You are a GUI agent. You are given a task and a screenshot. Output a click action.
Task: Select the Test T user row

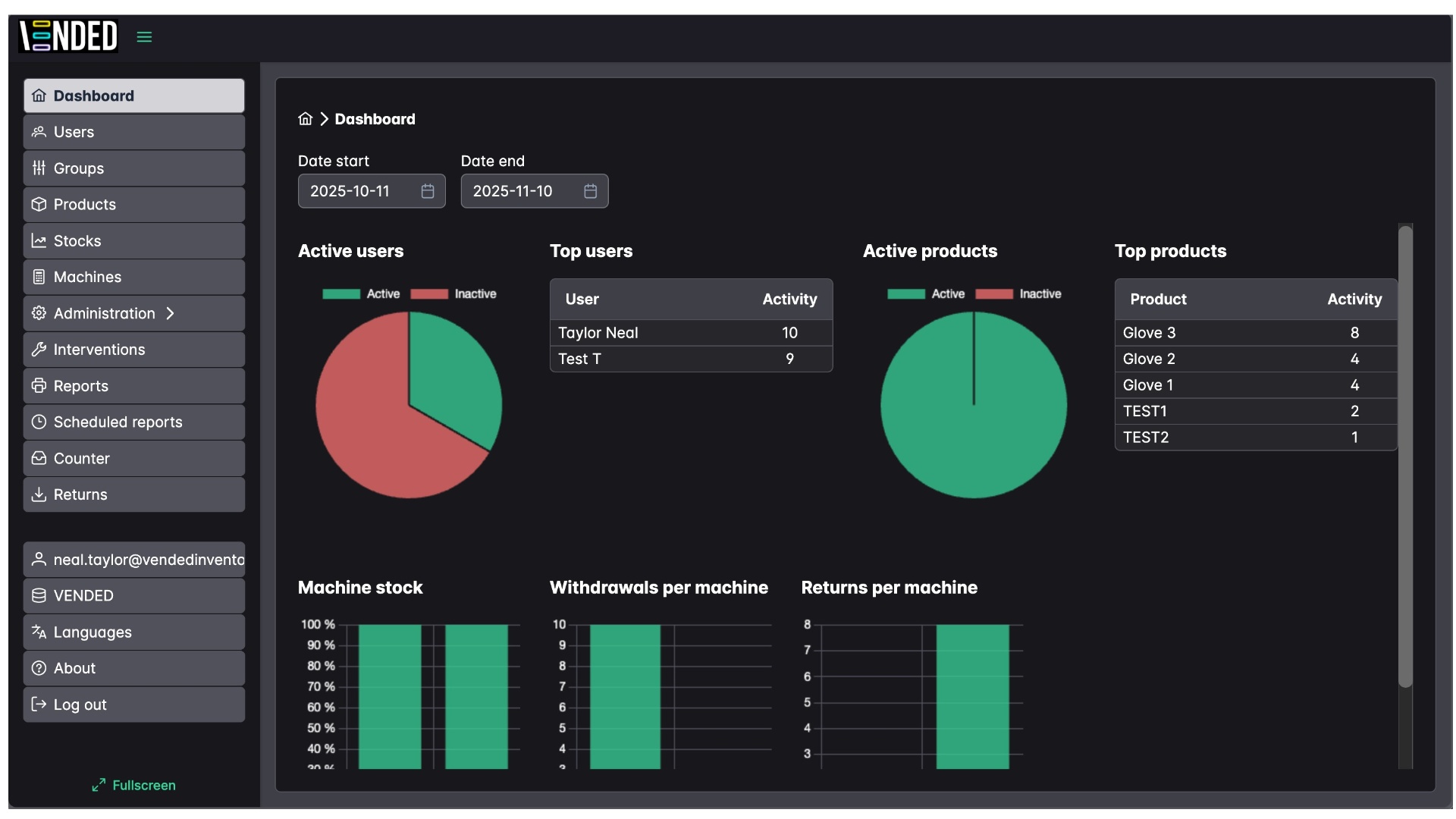692,359
